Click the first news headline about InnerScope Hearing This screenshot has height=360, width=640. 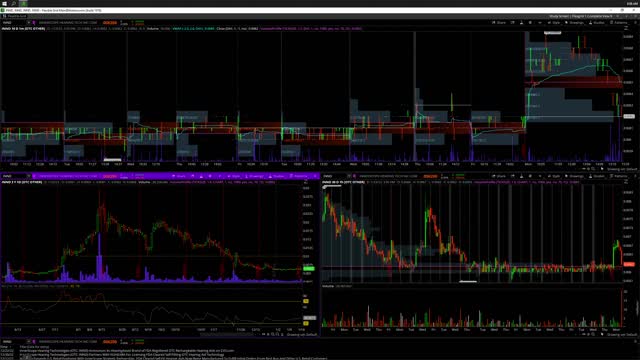coord(127,350)
